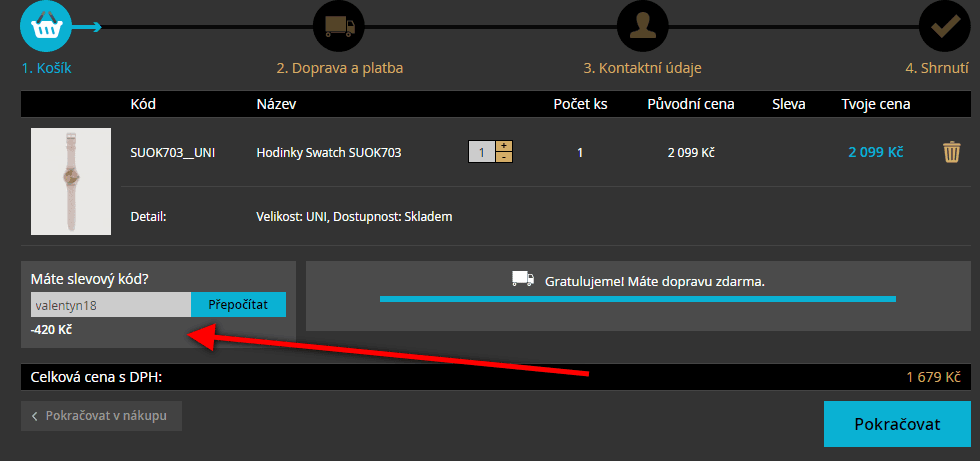Click the shopping basket step icon
Screen dimensions: 980x461
pyautogui.click(x=47, y=27)
